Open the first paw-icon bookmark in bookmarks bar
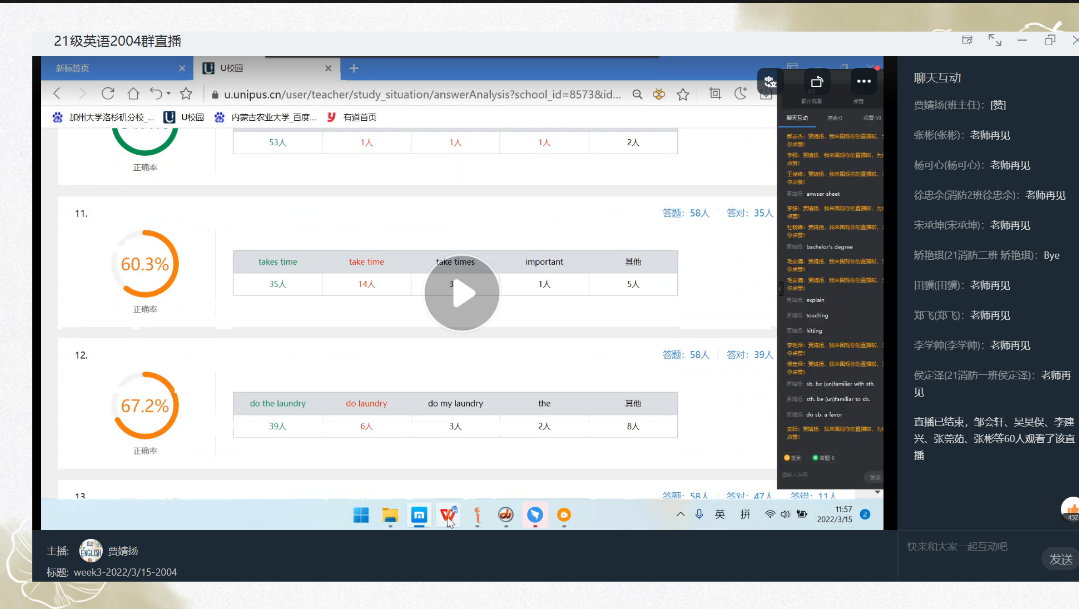This screenshot has width=1079, height=609. click(103, 117)
